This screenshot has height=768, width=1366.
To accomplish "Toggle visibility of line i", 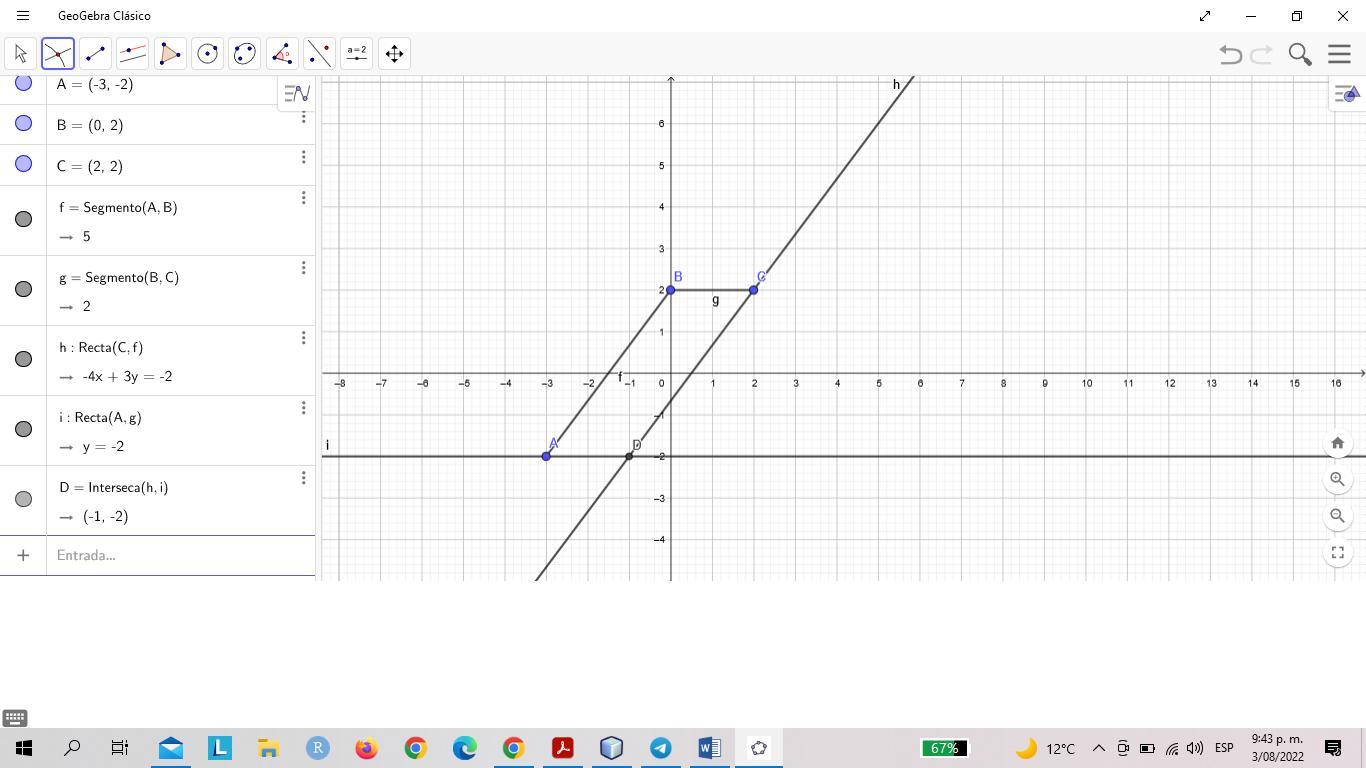I will point(23,429).
